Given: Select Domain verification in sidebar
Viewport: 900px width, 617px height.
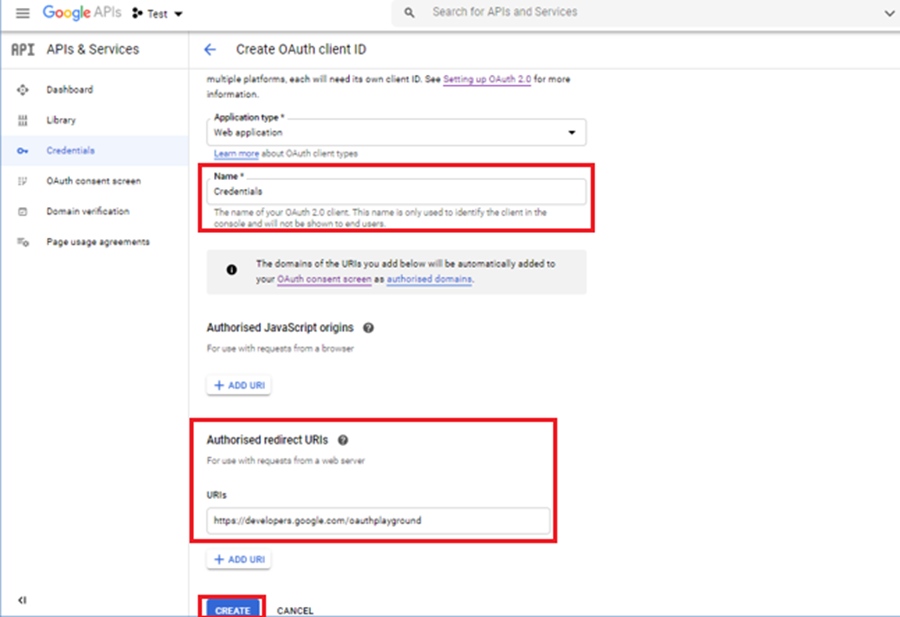Looking at the screenshot, I should 87,212.
